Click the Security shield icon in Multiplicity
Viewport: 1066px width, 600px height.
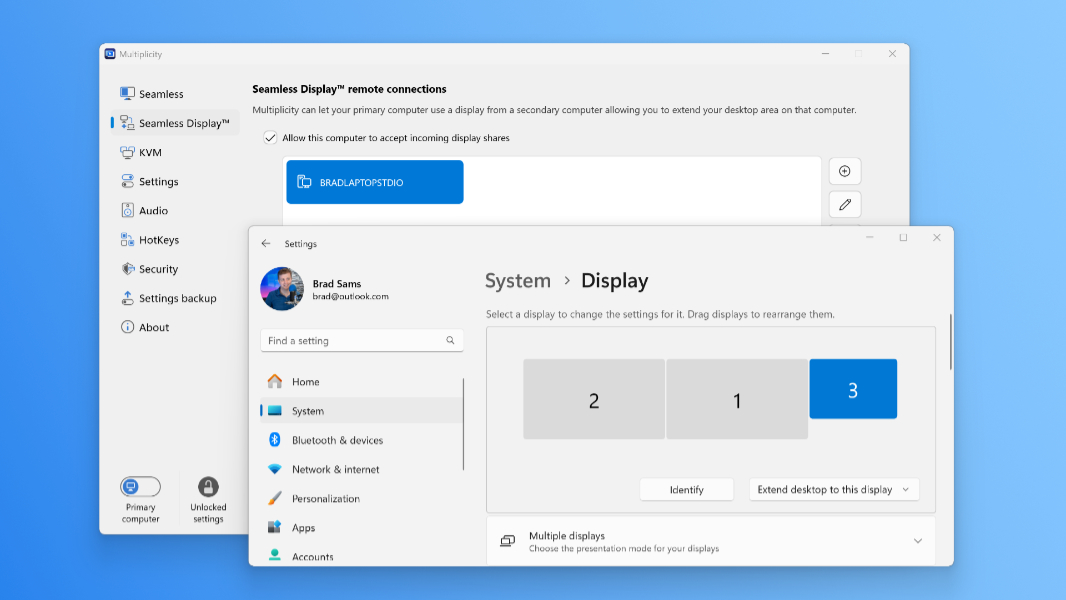128,268
